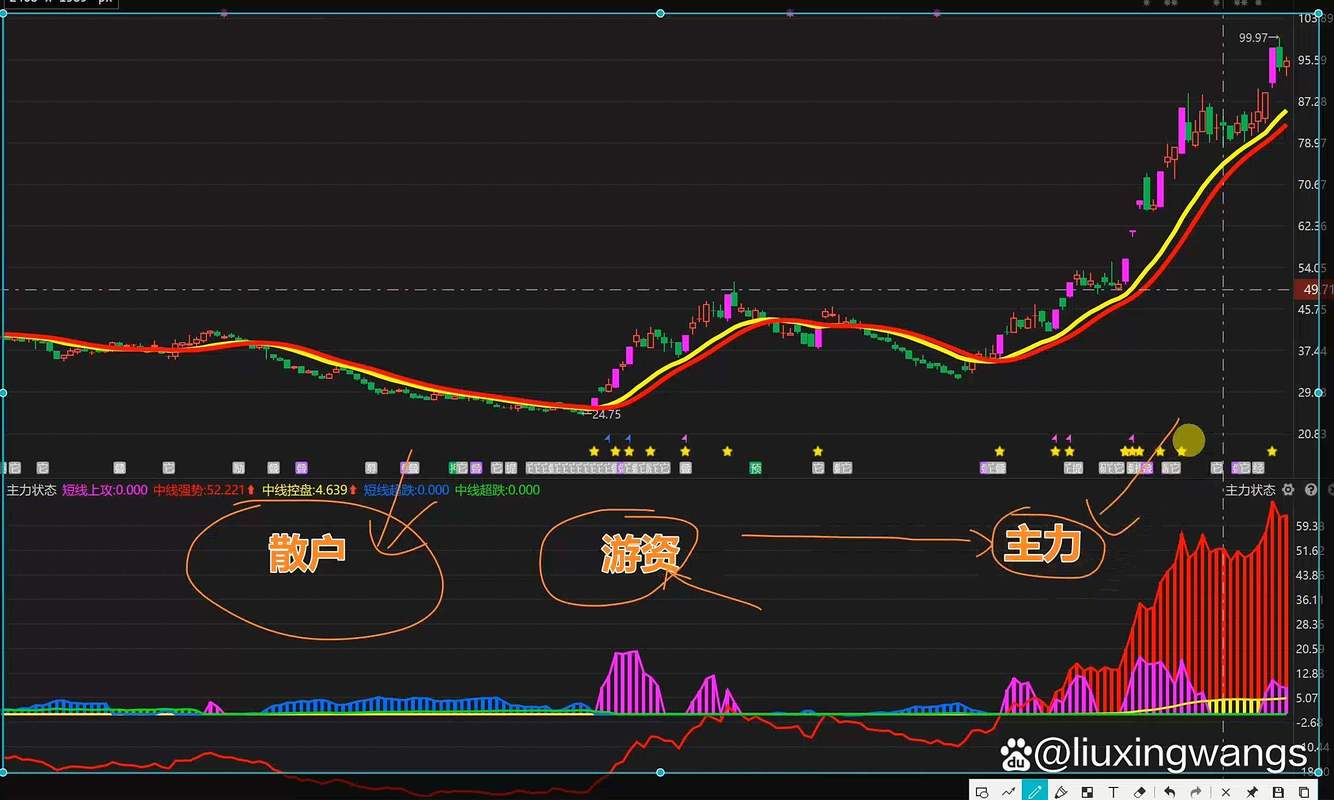This screenshot has width=1334, height=800.
Task: Open the indicator help question icon
Action: click(x=1310, y=490)
